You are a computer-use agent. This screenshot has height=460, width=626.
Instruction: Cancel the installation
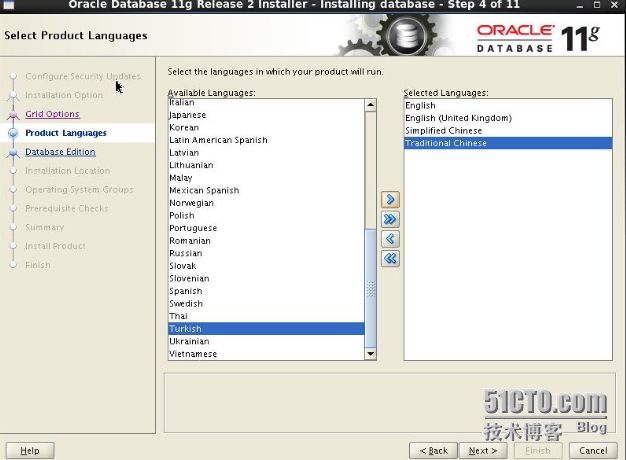click(593, 450)
